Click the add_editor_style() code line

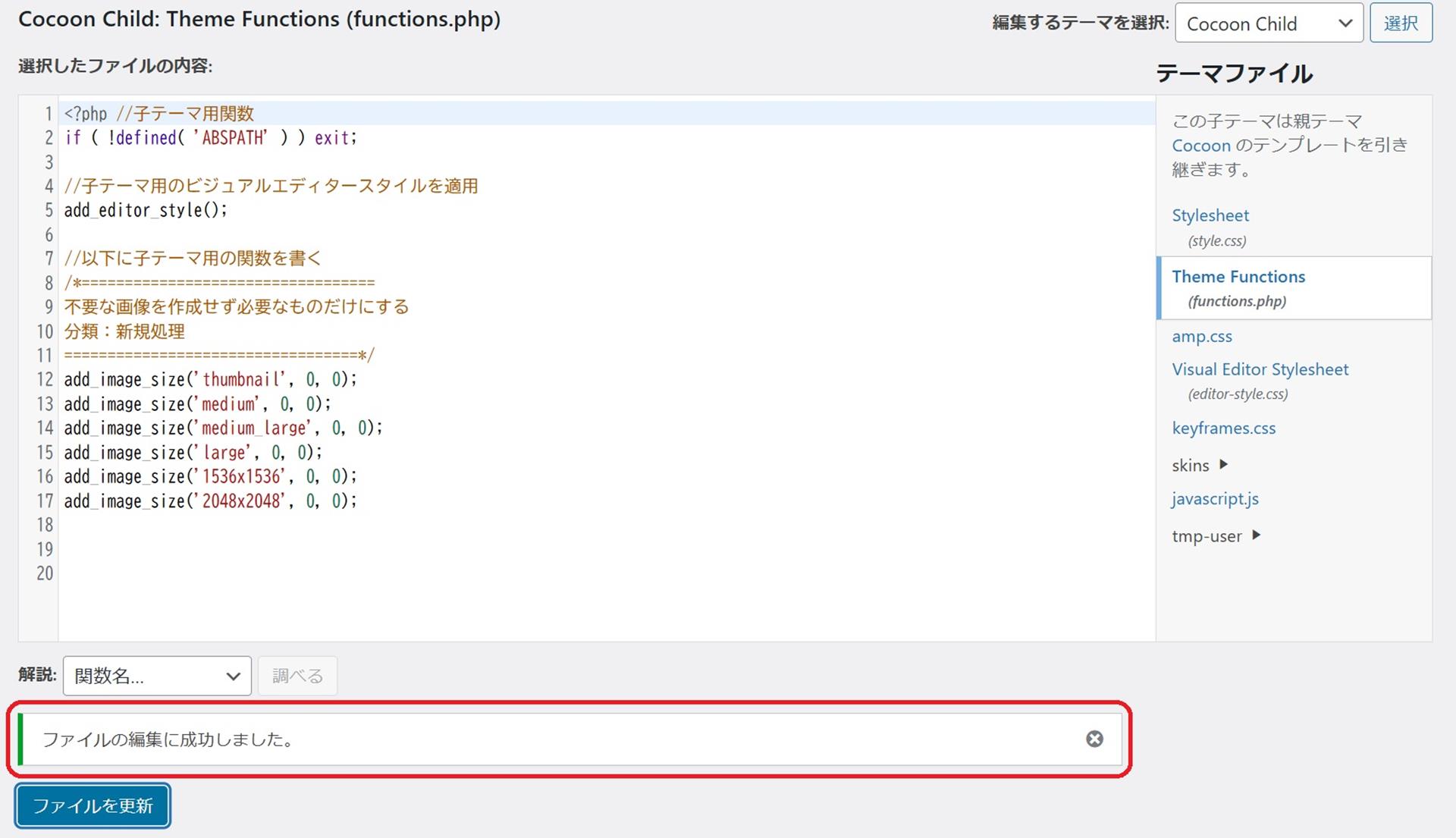click(146, 210)
